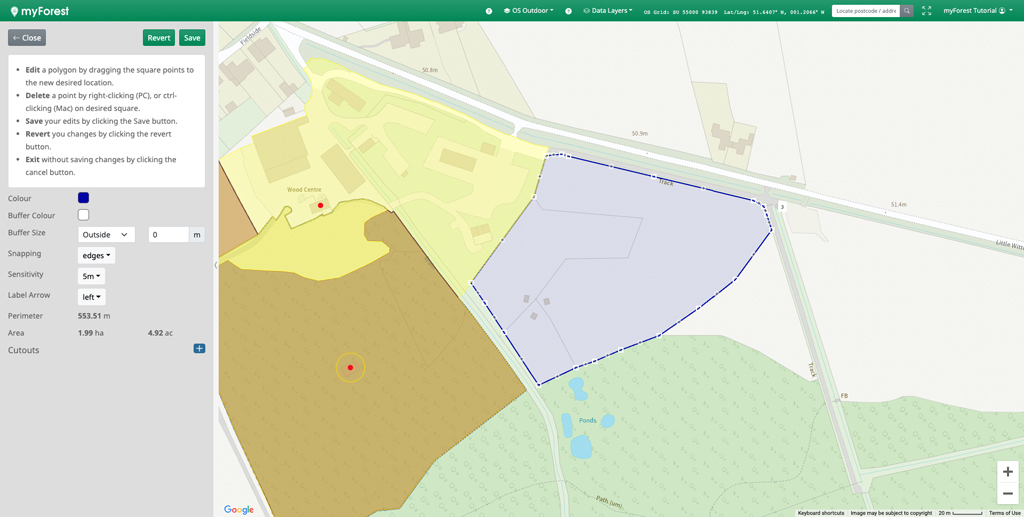Expand the Buffer Size Outside dropdown
Screen dimensions: 1024x517
click(106, 235)
